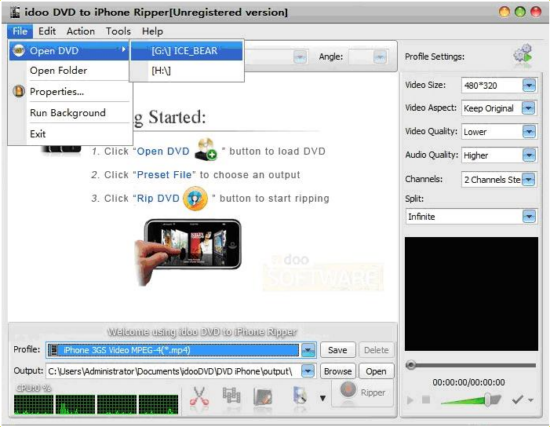Screen dimensions: 550x427
Task: Click the black video preview area
Action: (471, 294)
